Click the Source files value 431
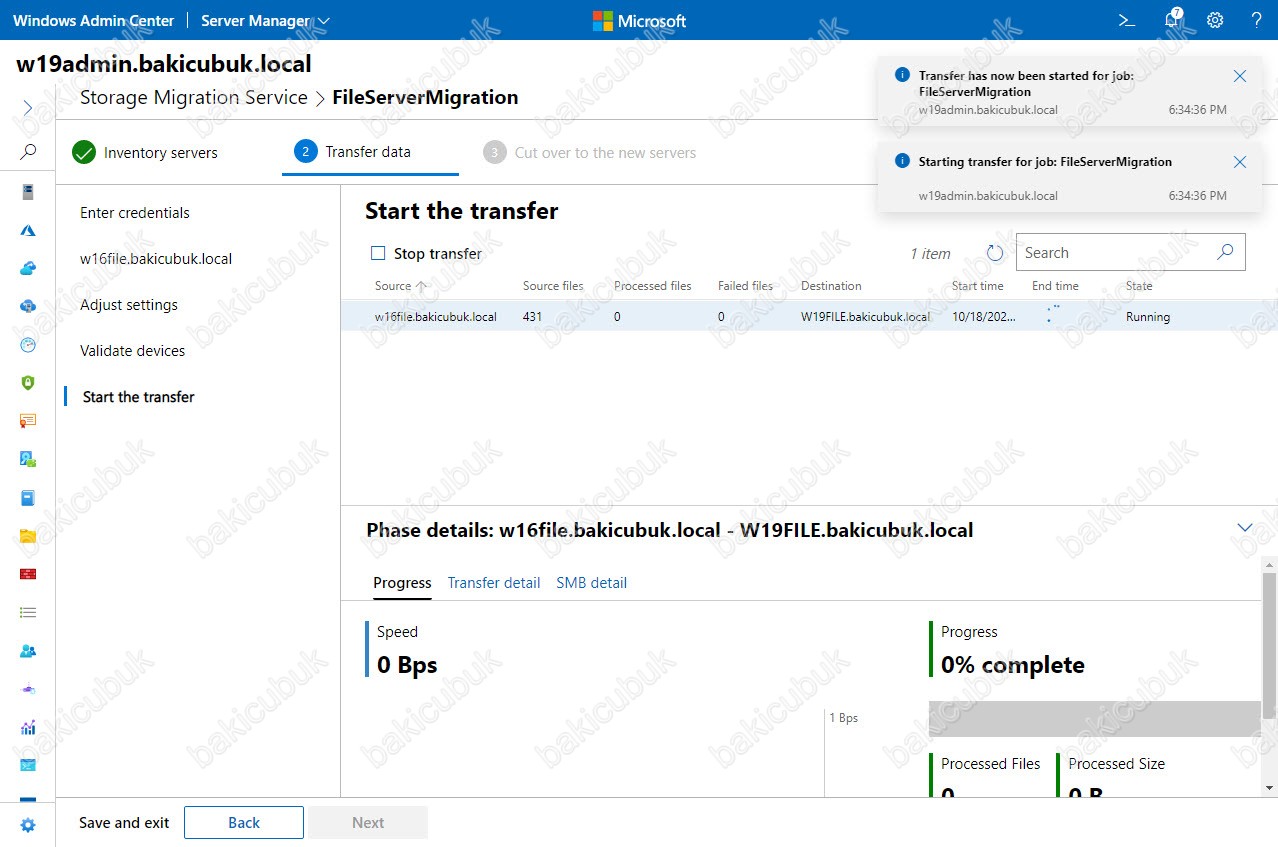Screen dimensions: 1278x847 point(532,317)
